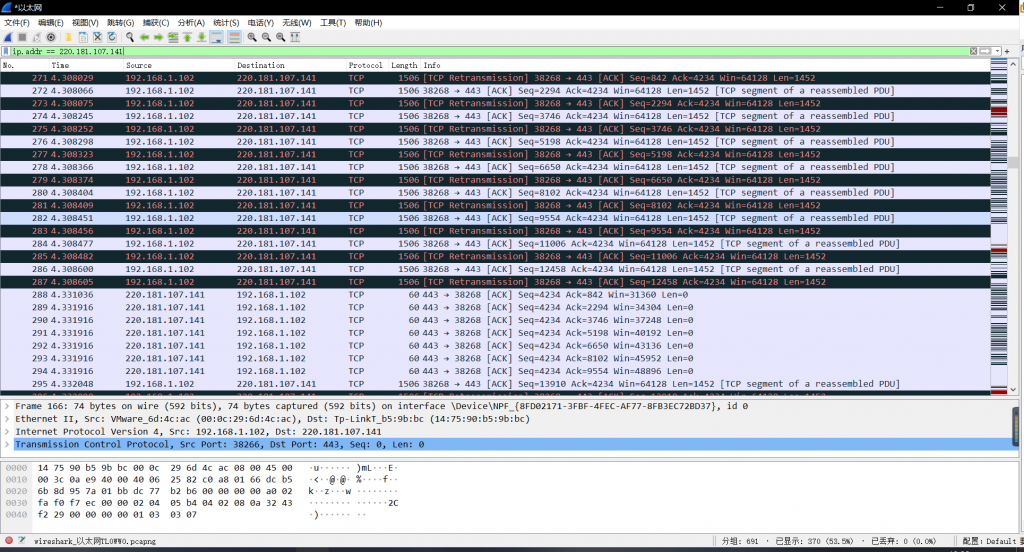Sort by the Source column header

click(179, 65)
